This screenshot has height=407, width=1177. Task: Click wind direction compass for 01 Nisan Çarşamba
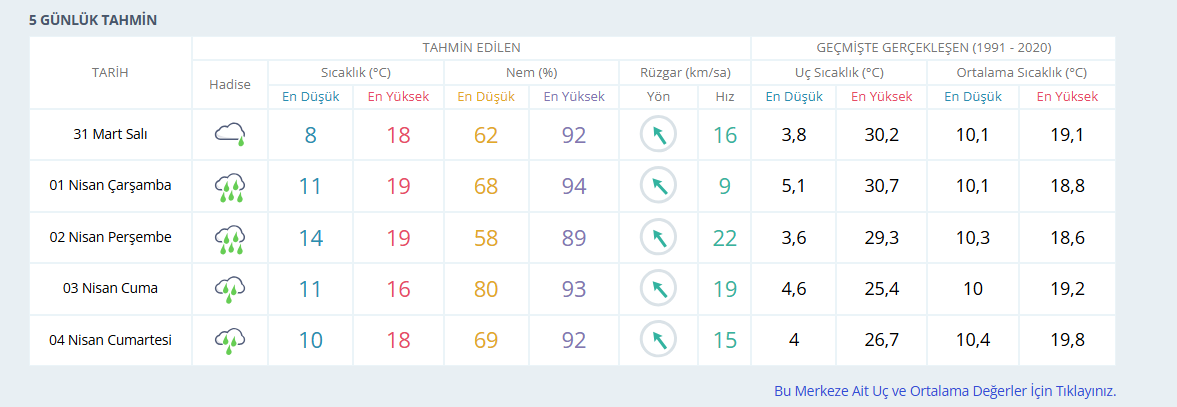coord(658,186)
